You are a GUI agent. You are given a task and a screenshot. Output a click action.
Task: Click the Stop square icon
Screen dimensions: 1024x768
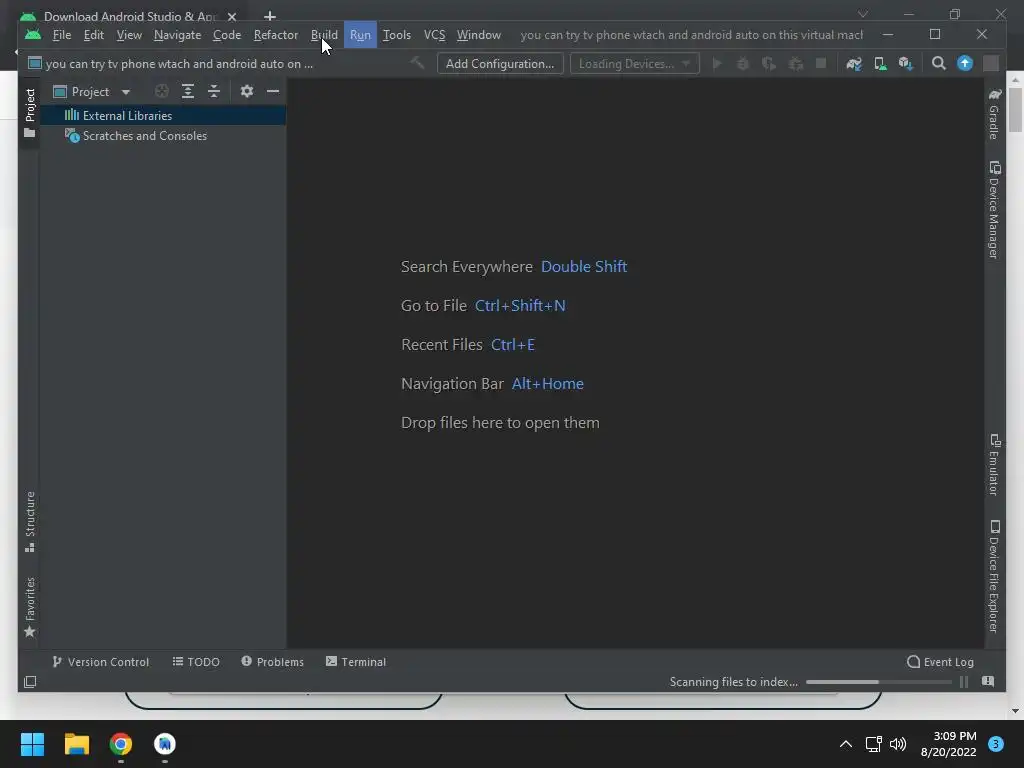point(821,63)
